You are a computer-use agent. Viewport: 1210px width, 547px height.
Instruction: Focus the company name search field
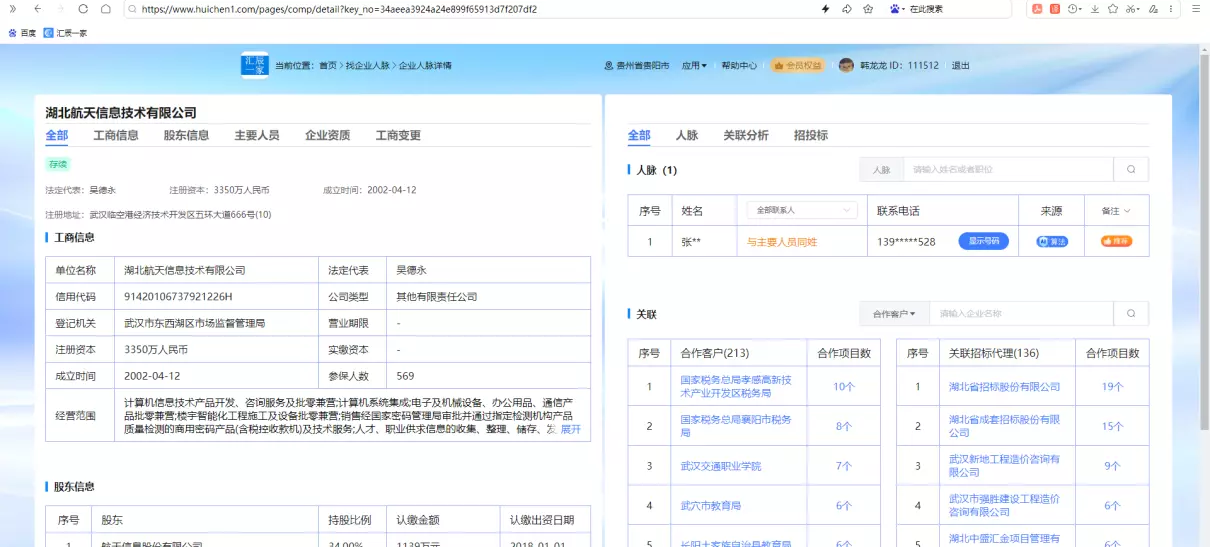pos(1021,314)
